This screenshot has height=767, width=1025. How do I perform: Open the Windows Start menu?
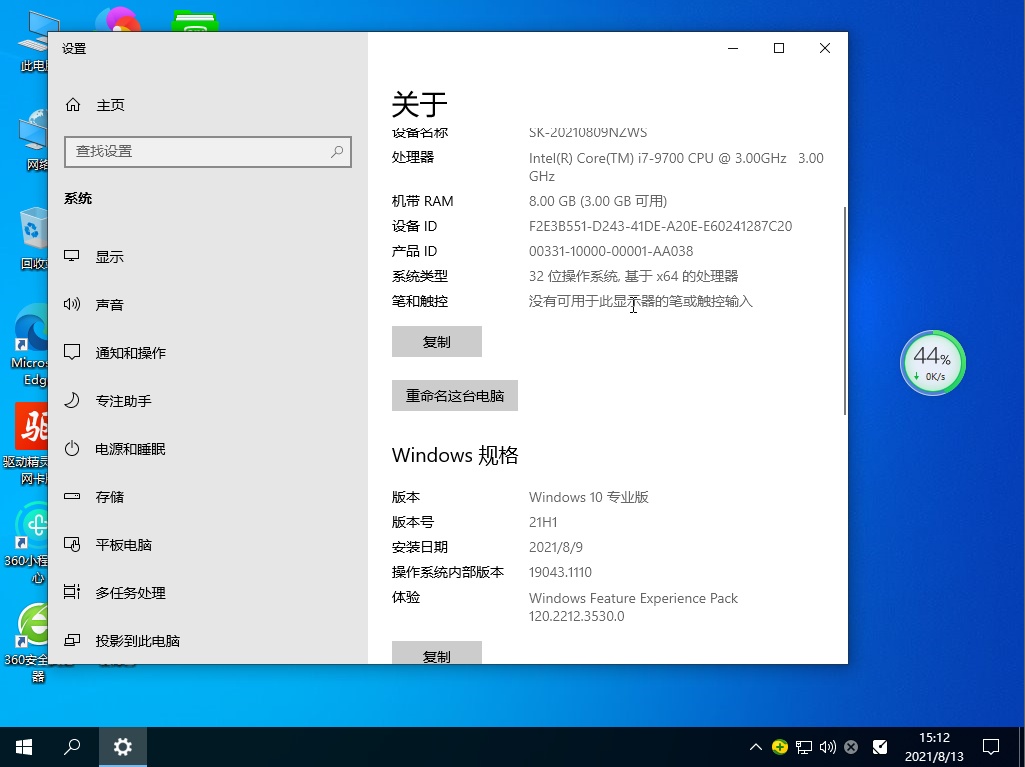point(24,746)
